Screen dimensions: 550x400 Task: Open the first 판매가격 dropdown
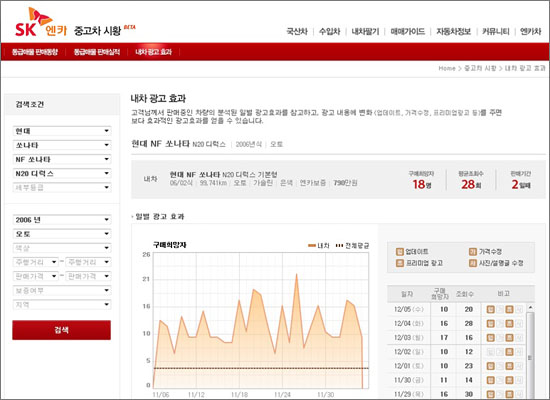pos(35,276)
